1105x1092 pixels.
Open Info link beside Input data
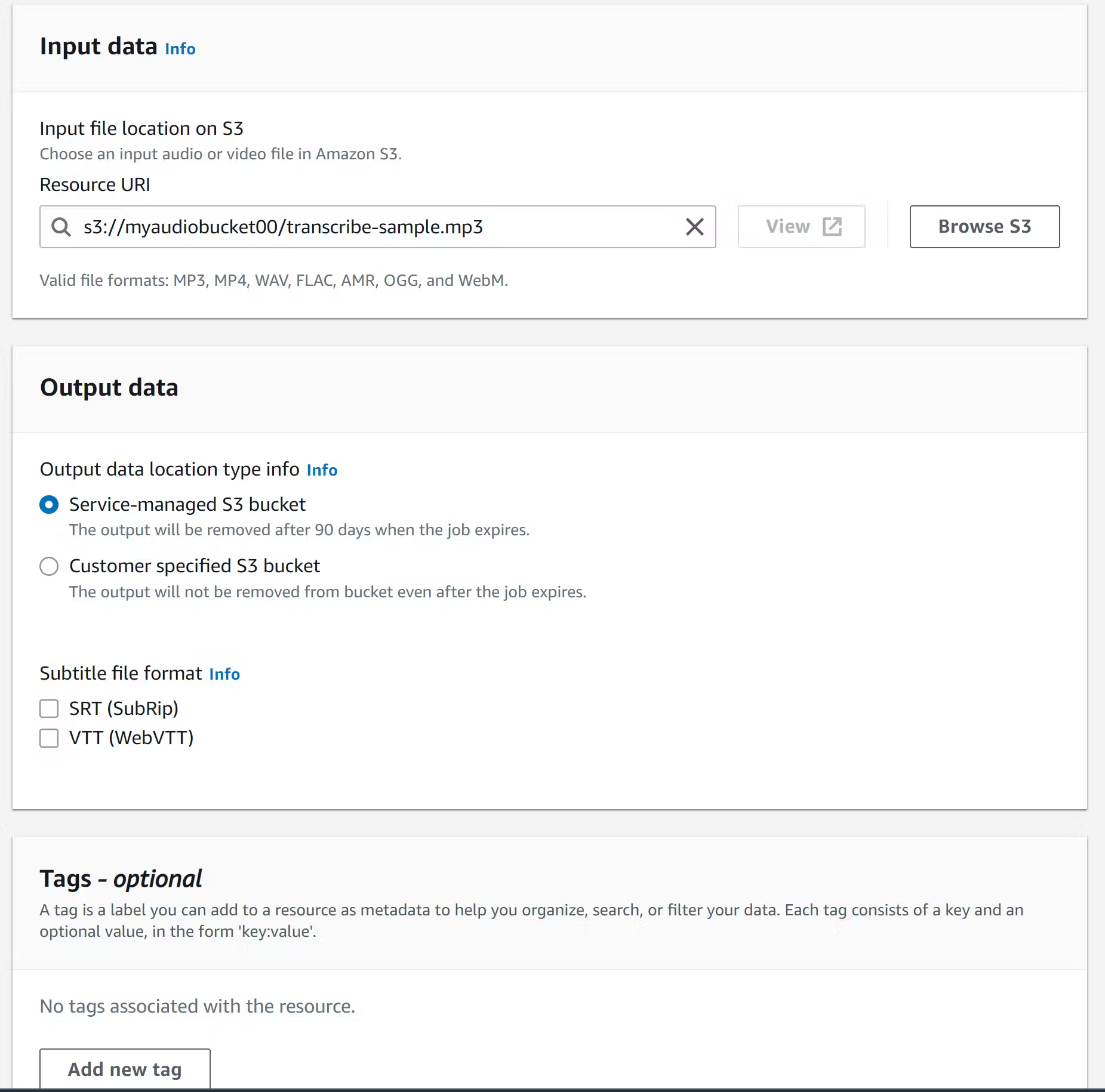coord(180,49)
